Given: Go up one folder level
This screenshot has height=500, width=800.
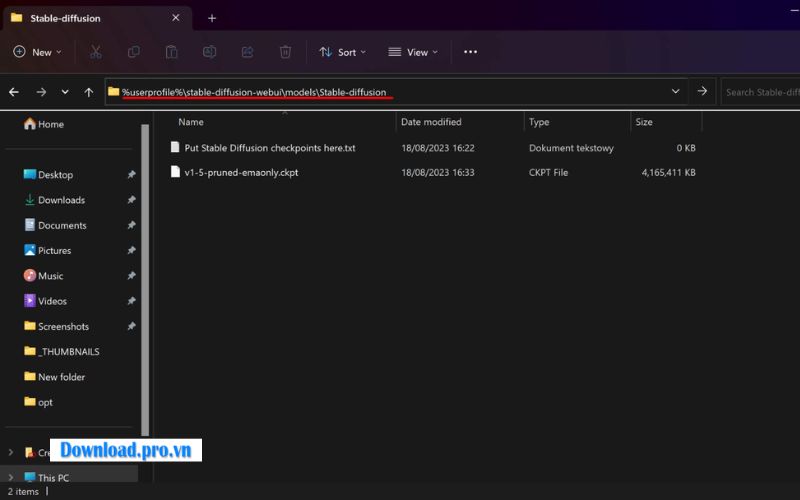Looking at the screenshot, I should (x=89, y=92).
